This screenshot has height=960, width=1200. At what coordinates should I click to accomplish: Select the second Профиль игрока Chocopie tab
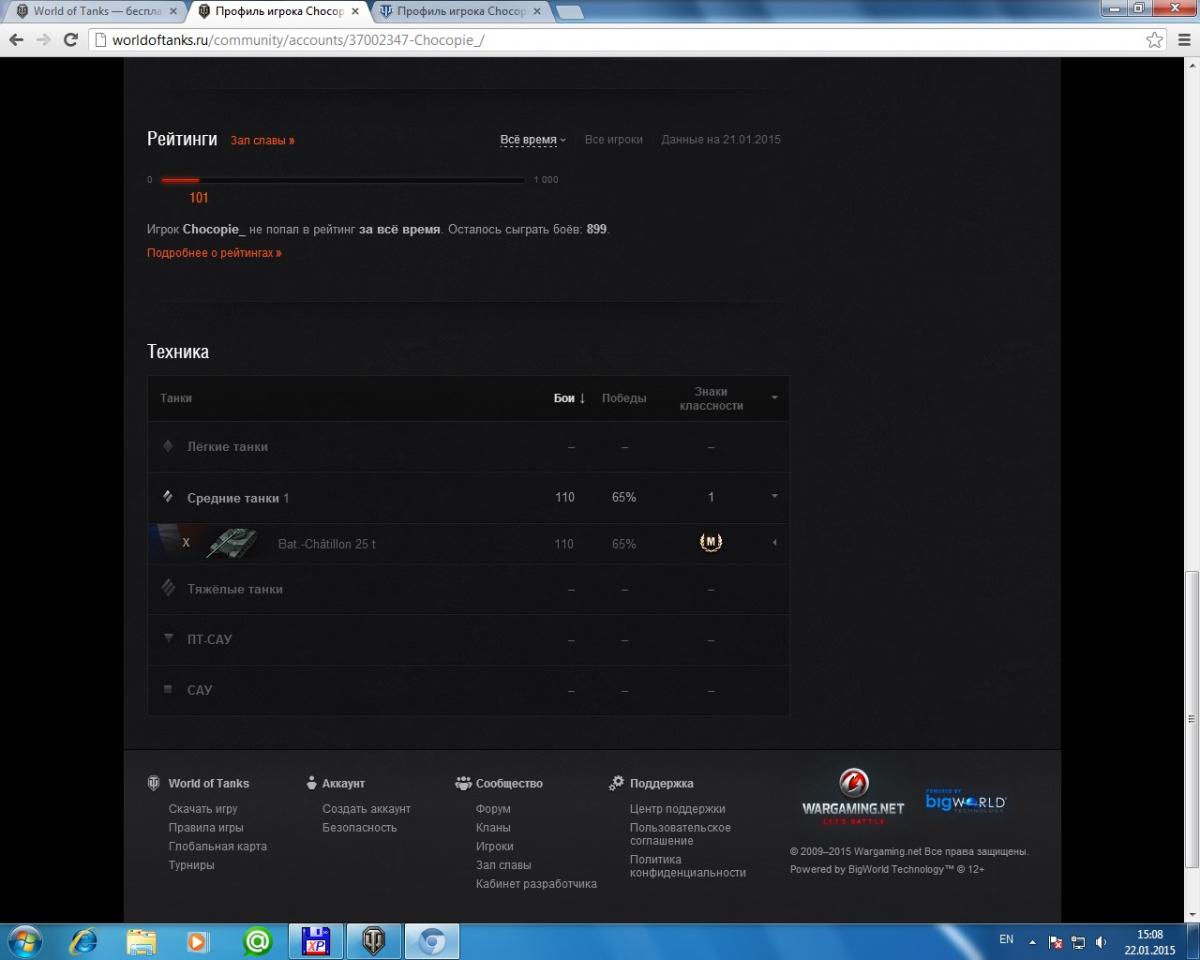[x=278, y=12]
